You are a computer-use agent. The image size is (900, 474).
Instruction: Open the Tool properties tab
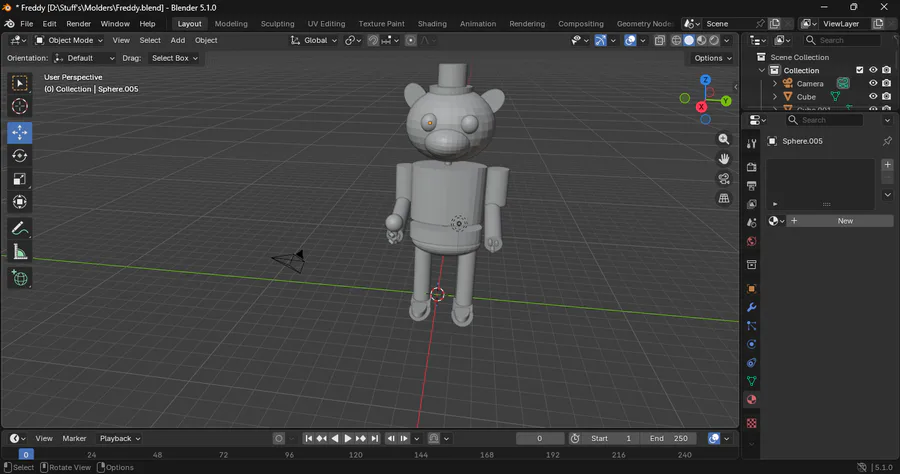(x=751, y=143)
